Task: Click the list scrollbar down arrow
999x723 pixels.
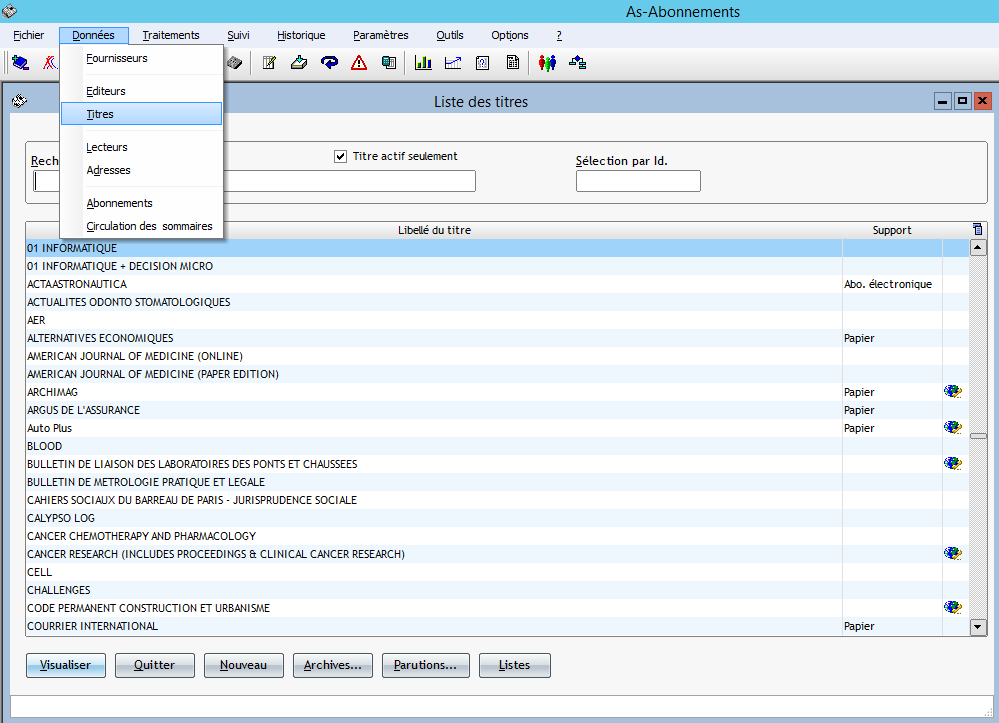Action: (978, 627)
